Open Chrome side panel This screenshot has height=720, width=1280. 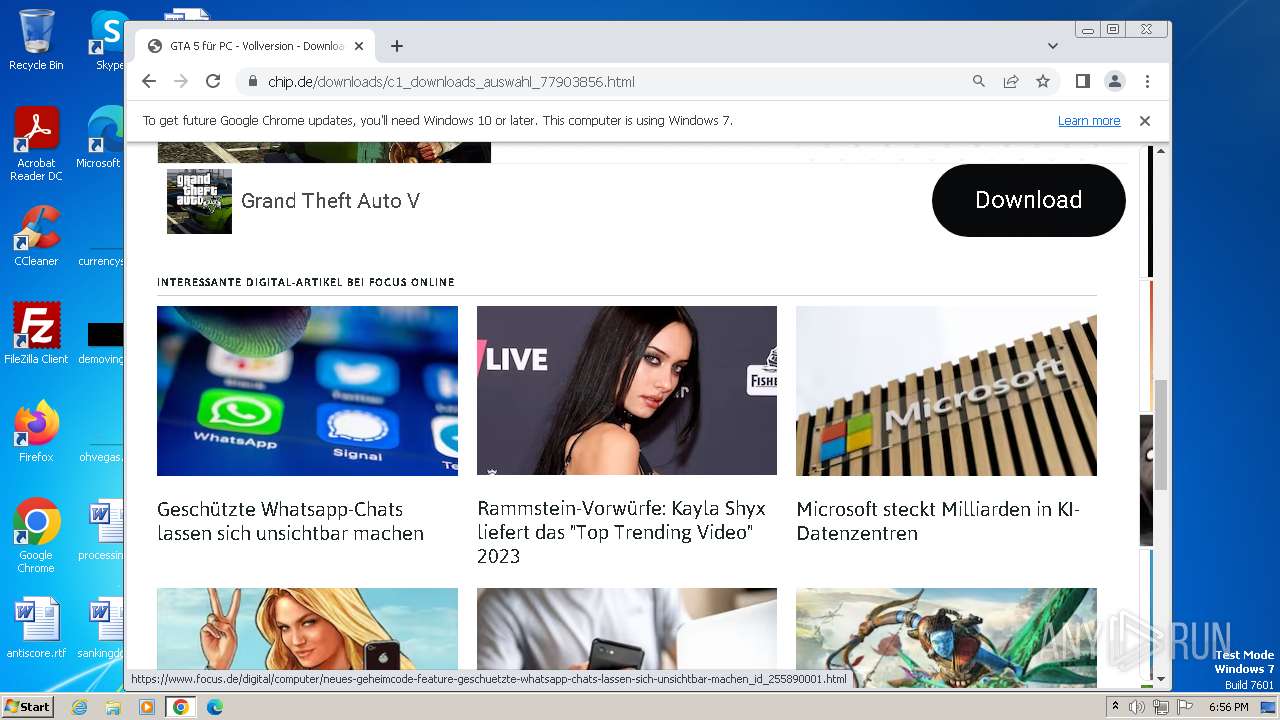[x=1082, y=81]
